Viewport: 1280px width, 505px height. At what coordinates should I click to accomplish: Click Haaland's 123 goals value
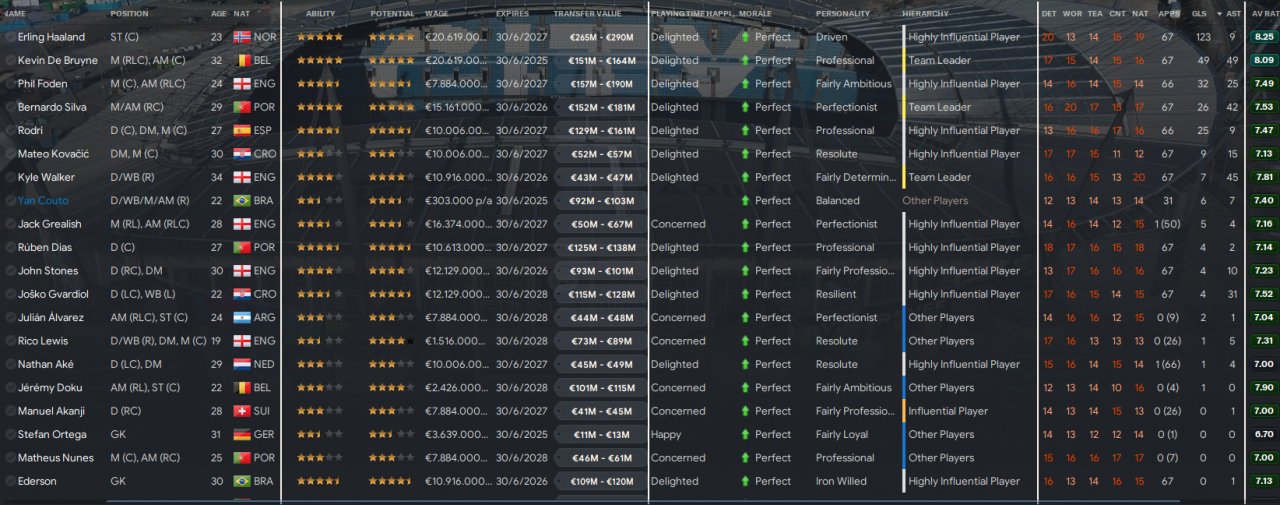(1202, 37)
